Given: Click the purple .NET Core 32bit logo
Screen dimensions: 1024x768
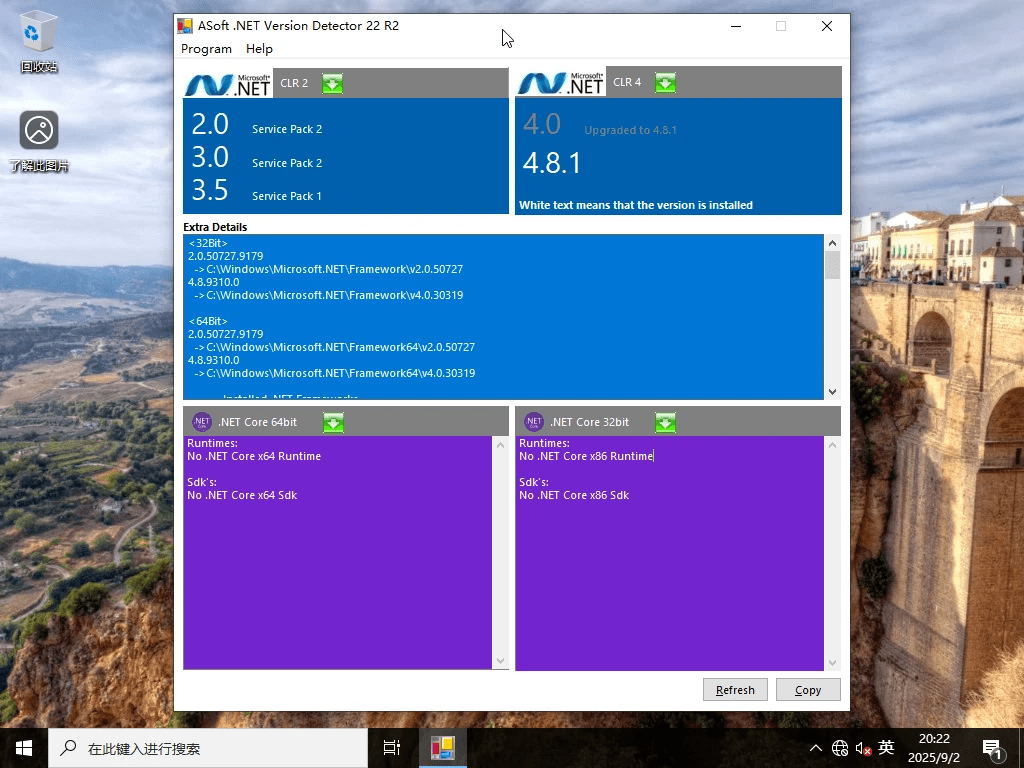Looking at the screenshot, I should (533, 422).
